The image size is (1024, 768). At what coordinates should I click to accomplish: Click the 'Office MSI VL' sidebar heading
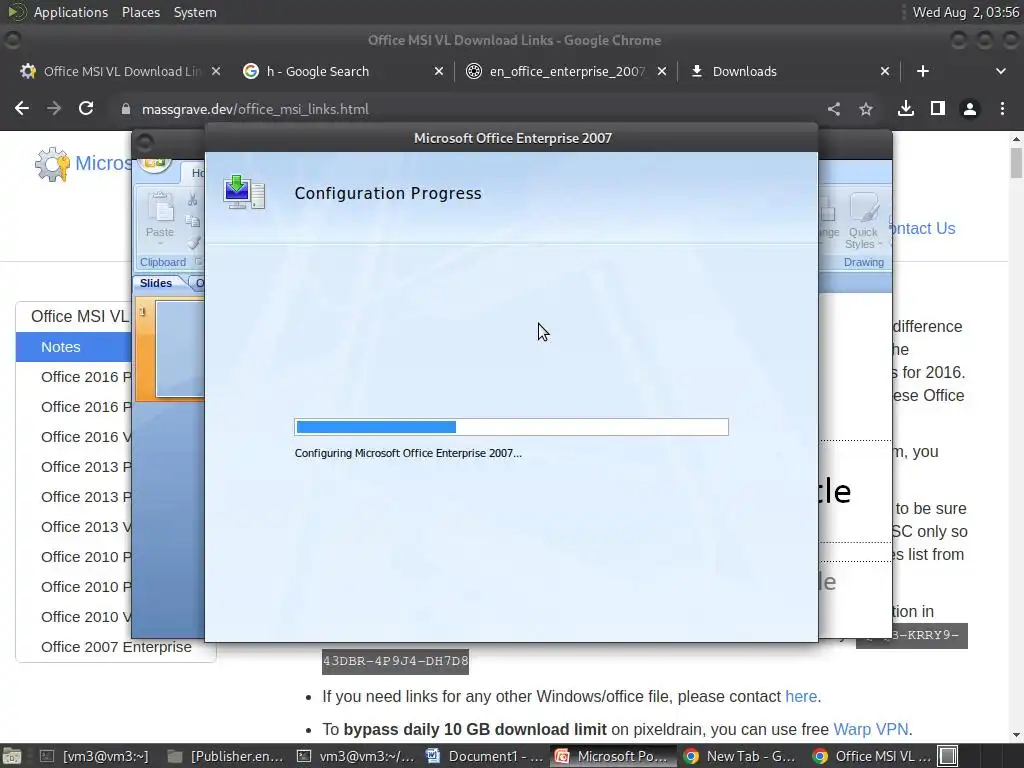click(x=80, y=316)
